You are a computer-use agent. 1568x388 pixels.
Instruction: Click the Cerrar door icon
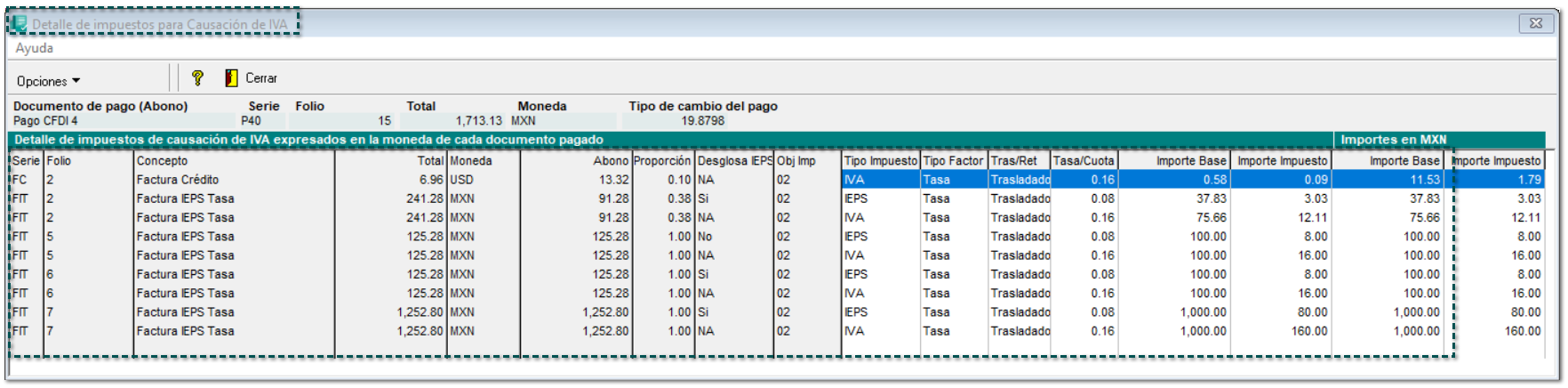pos(231,78)
